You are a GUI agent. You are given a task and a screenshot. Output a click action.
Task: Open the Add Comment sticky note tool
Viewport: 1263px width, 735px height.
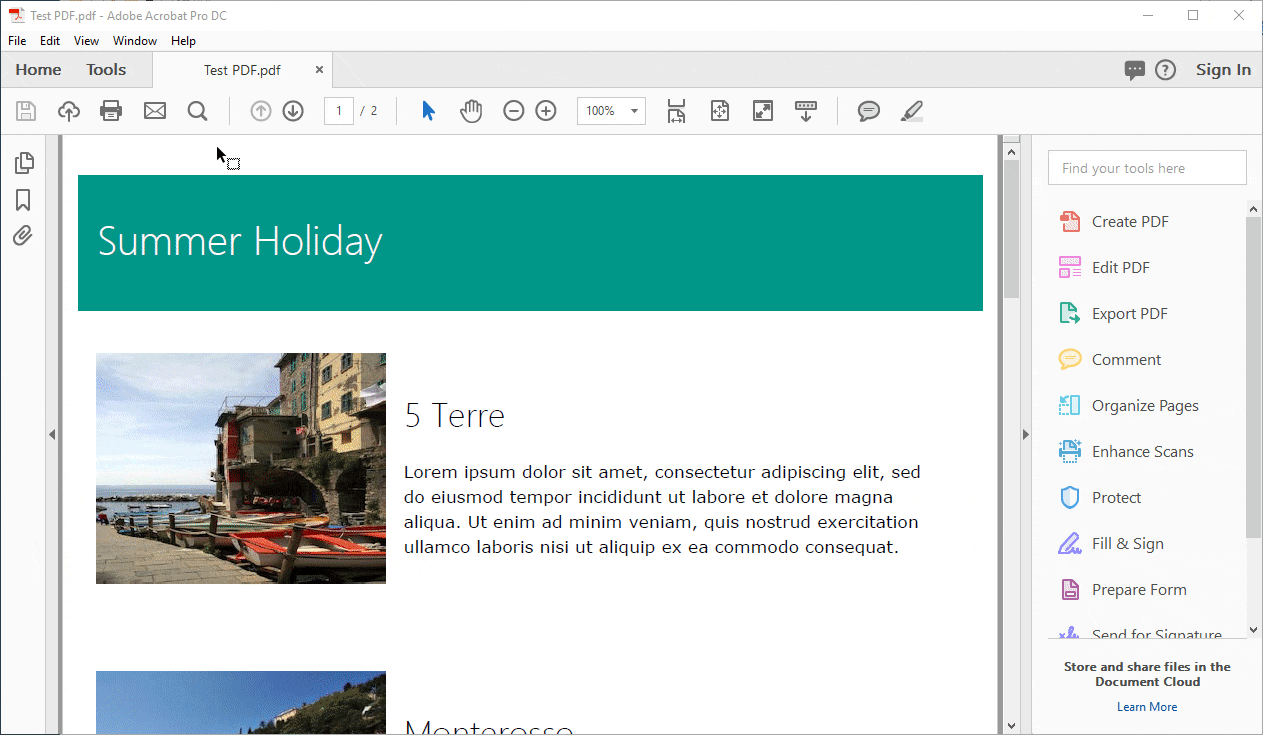(869, 111)
